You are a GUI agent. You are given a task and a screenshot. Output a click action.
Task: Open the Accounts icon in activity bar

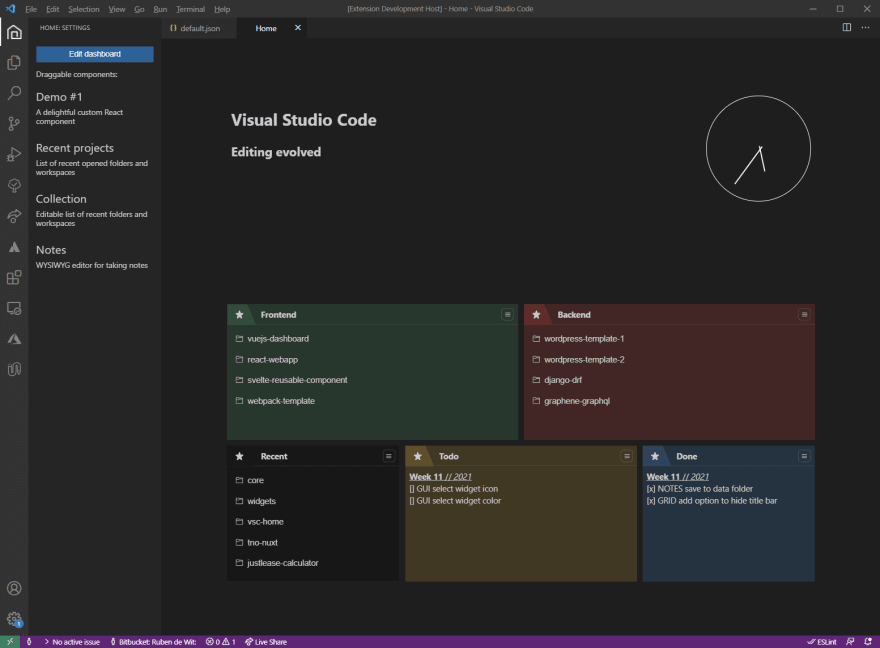tap(14, 589)
